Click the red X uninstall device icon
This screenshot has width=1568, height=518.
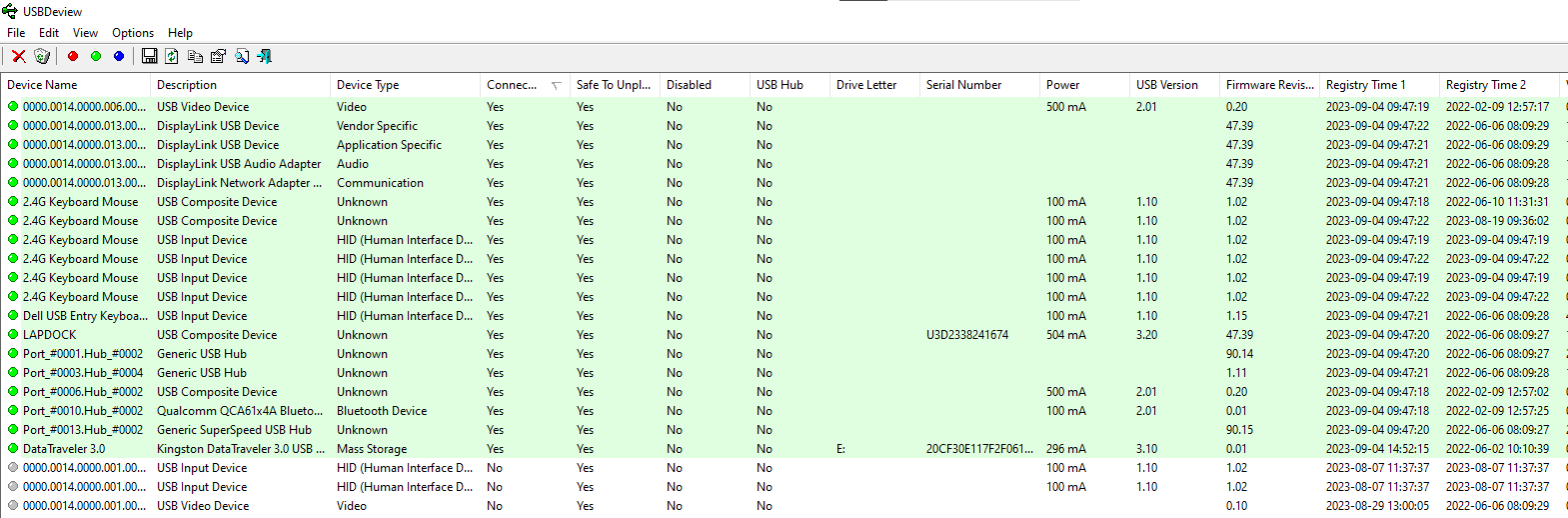tap(18, 56)
